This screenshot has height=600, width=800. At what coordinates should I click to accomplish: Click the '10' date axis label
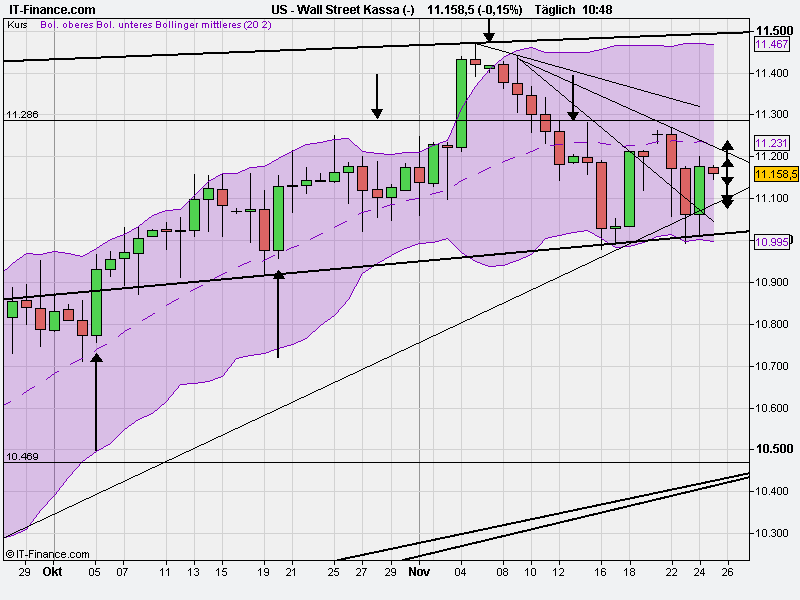531,572
